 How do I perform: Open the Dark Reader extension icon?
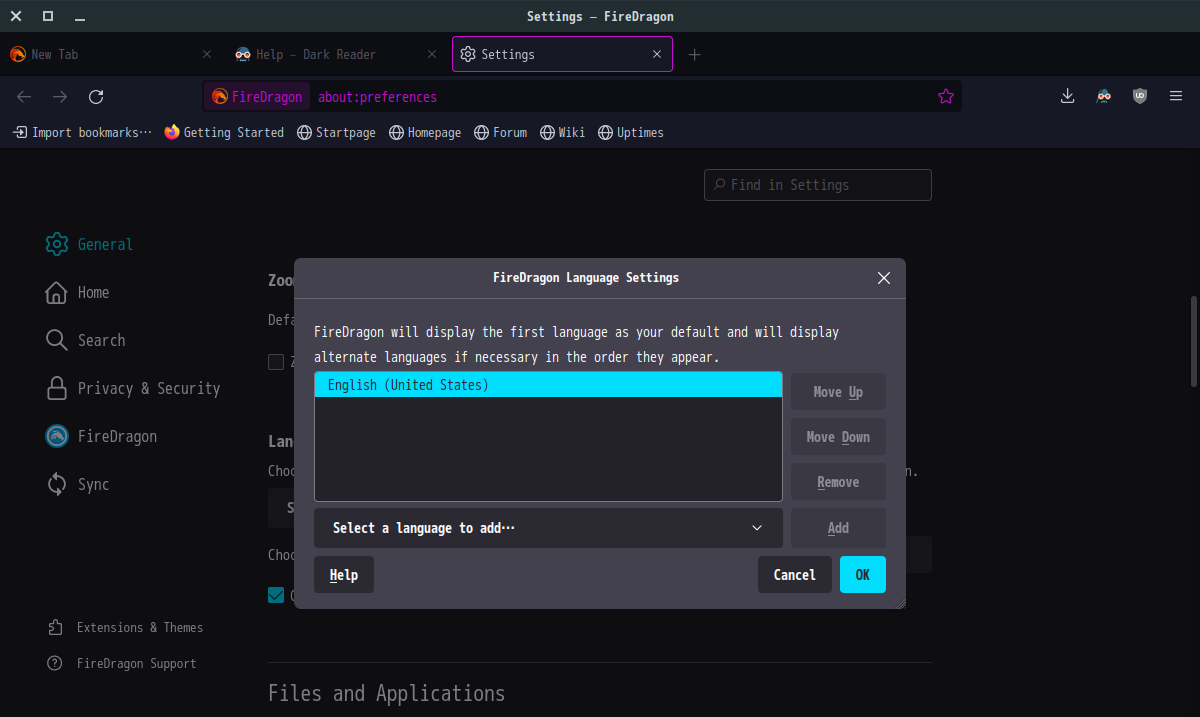pyautogui.click(x=1104, y=96)
